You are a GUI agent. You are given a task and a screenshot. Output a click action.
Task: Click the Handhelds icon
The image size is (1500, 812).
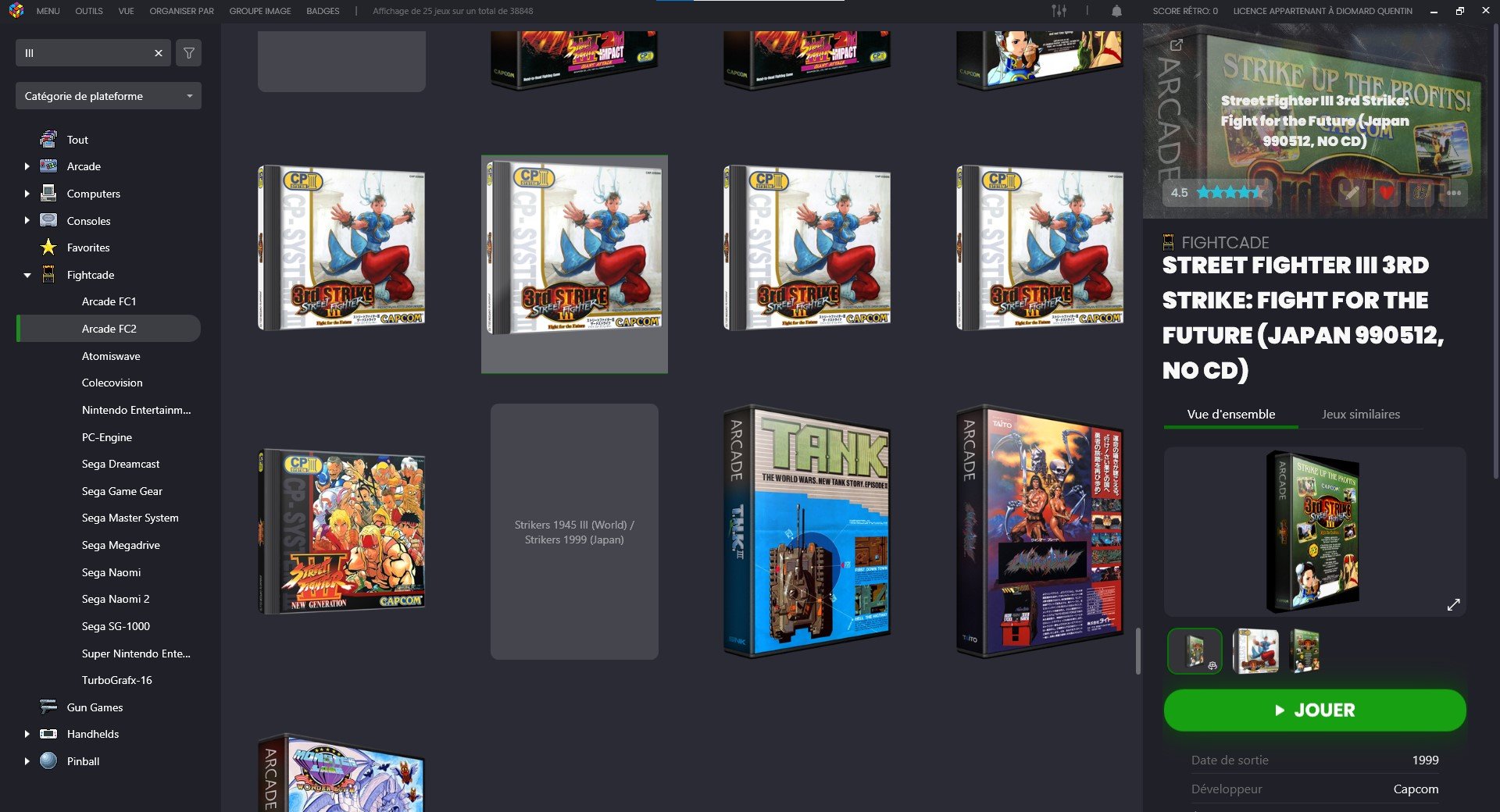[x=48, y=734]
